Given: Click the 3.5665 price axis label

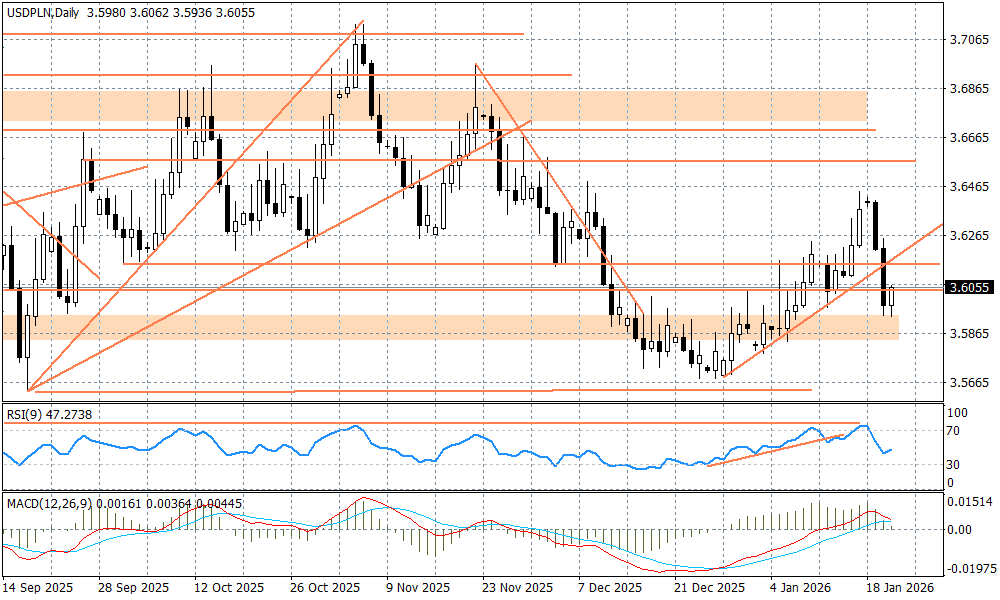Looking at the screenshot, I should 968,382.
